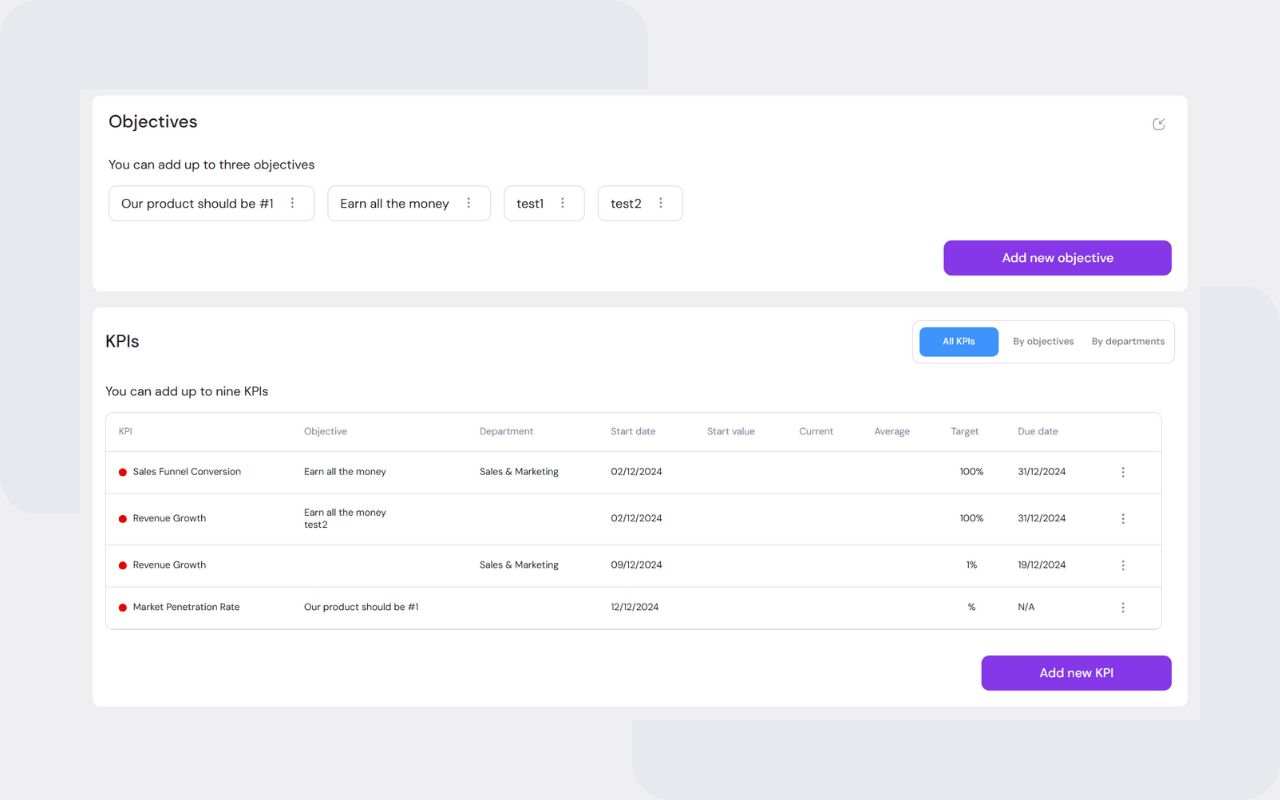Click the Target column header
Image resolution: width=1280 pixels, height=800 pixels.
tap(964, 432)
